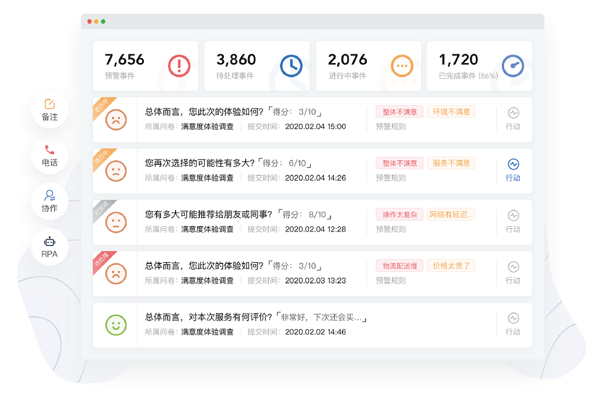Screen dimensions: 600x401
Task: Open the 备注 notes icon in sidebar
Action: (50, 104)
